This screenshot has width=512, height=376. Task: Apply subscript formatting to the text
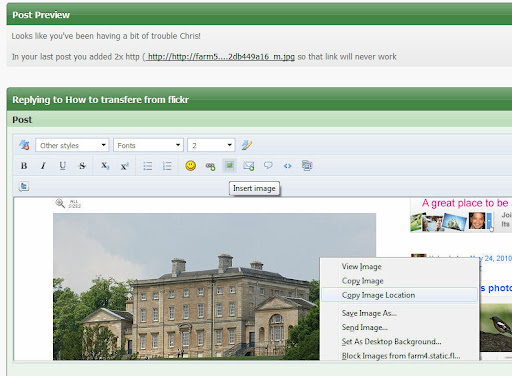pyautogui.click(x=105, y=166)
